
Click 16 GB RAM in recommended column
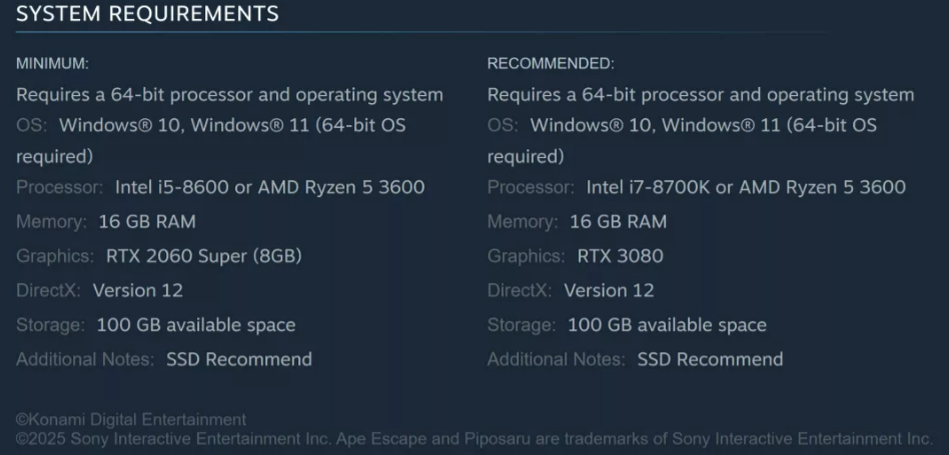tap(618, 221)
